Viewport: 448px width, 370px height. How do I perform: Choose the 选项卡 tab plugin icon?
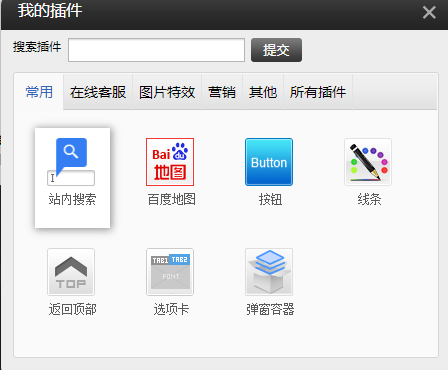click(170, 272)
